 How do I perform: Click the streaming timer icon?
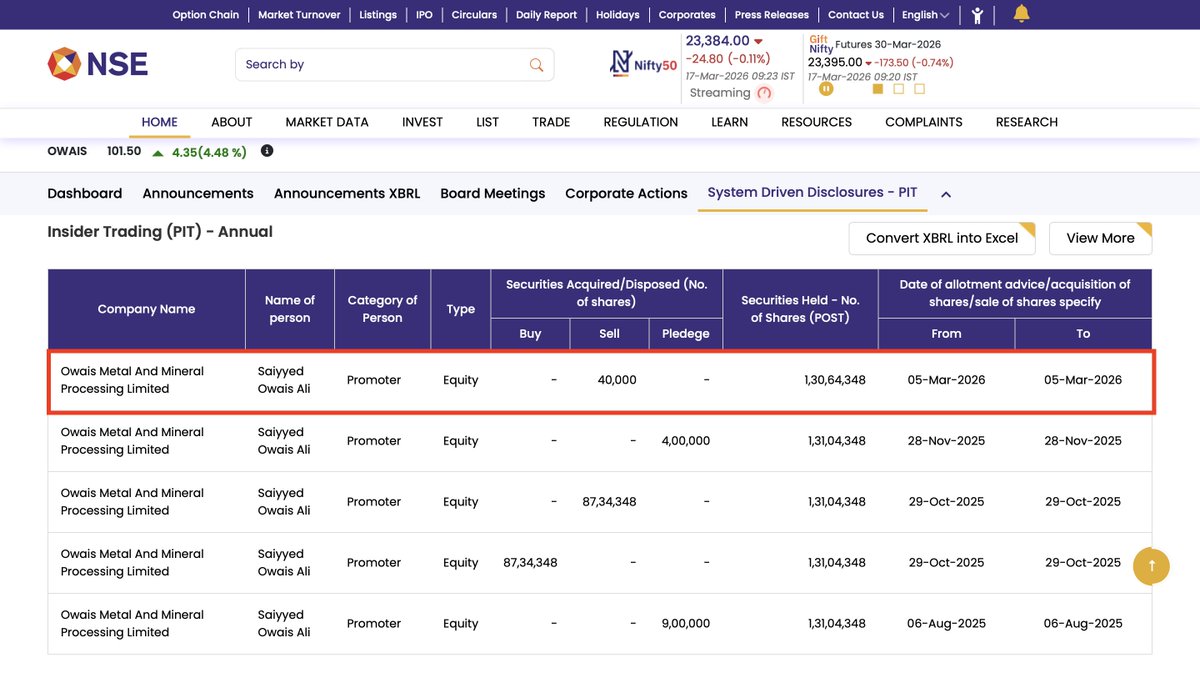[x=765, y=93]
